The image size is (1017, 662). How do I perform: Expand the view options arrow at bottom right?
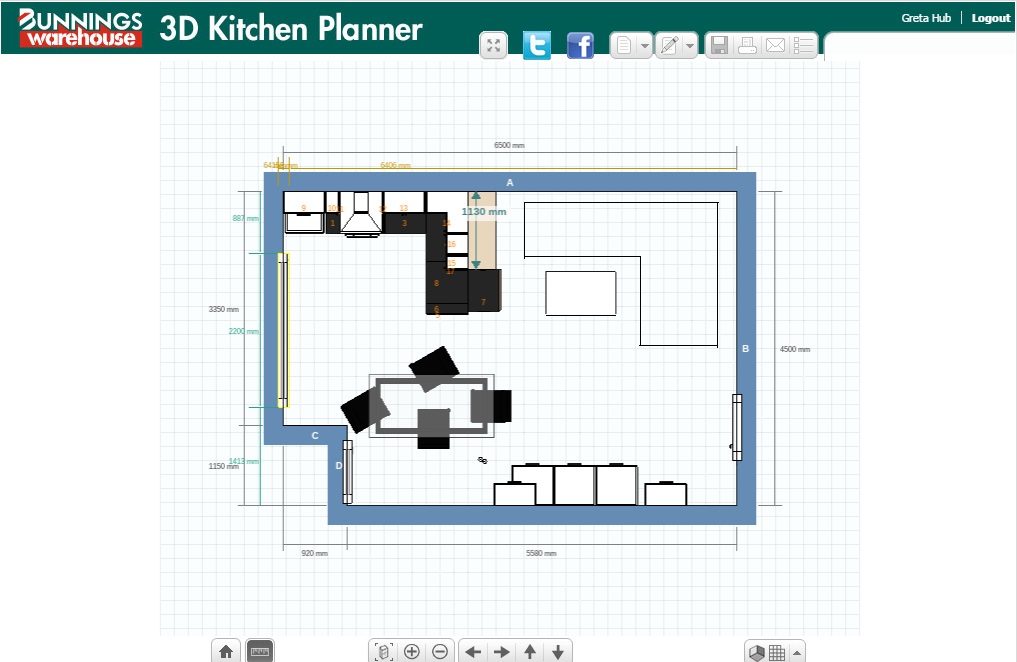pos(797,653)
